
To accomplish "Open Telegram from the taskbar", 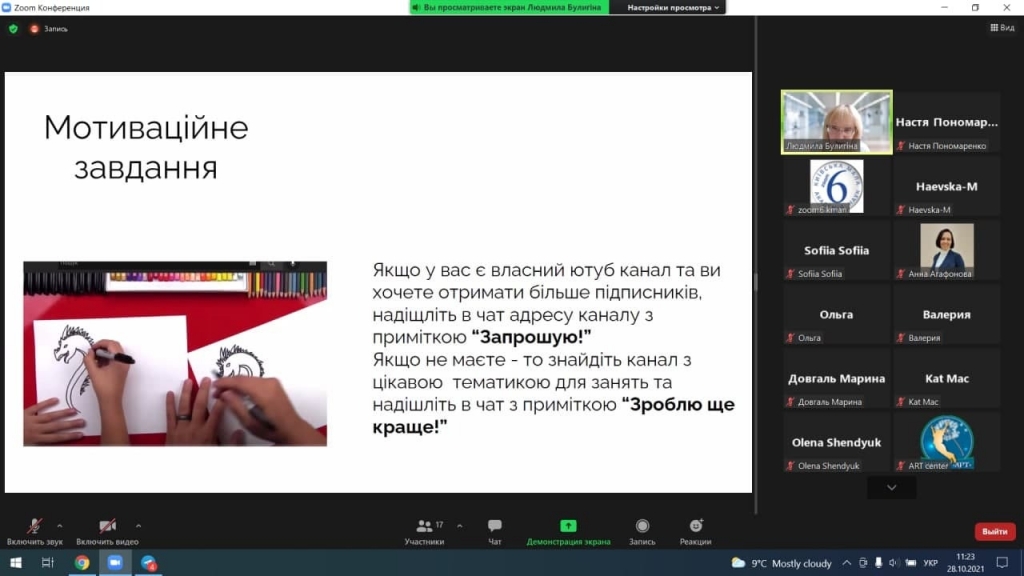I will pos(149,562).
